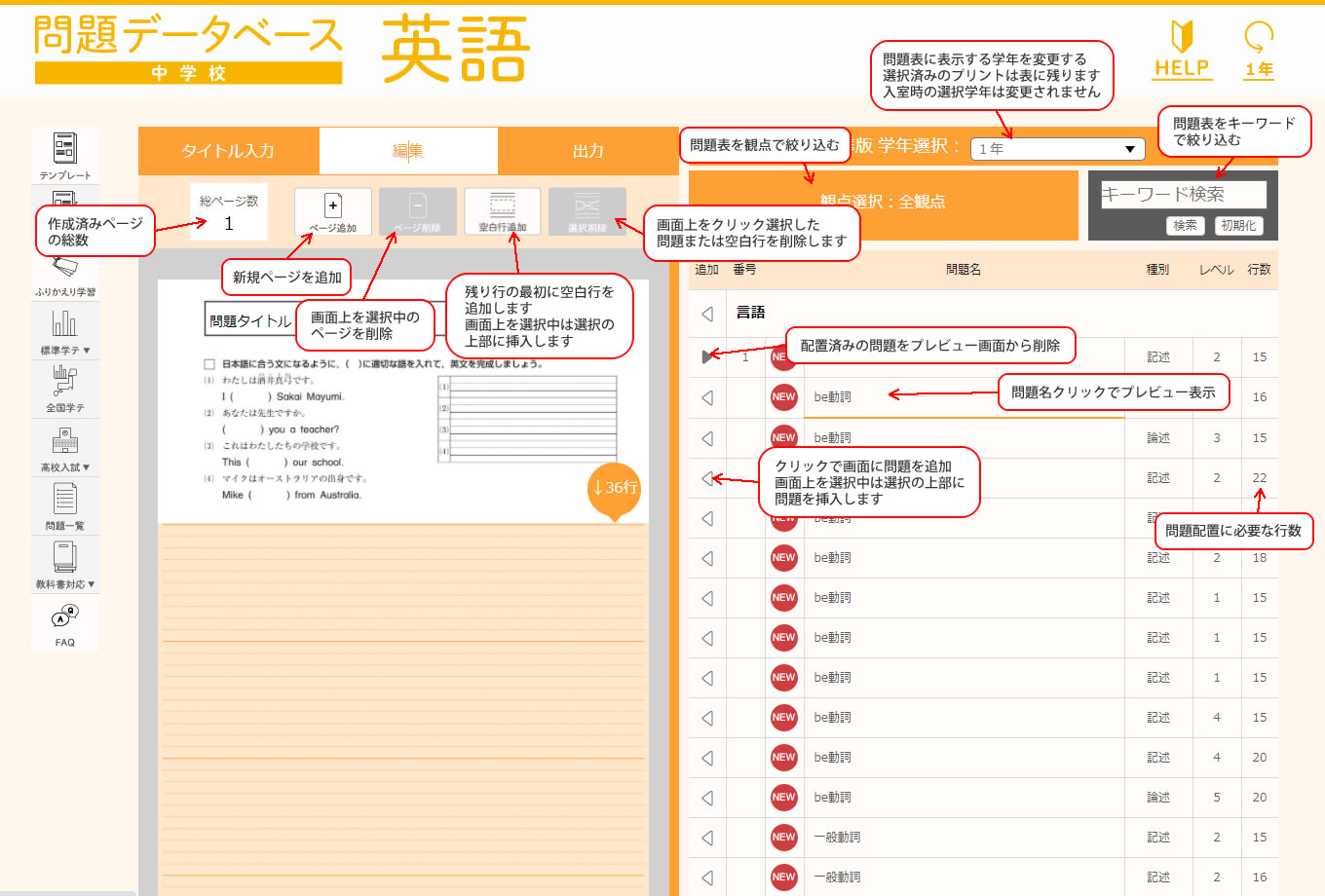Click the 問題タイトル field on page preview
Image resolution: width=1325 pixels, height=896 pixels.
[250, 320]
